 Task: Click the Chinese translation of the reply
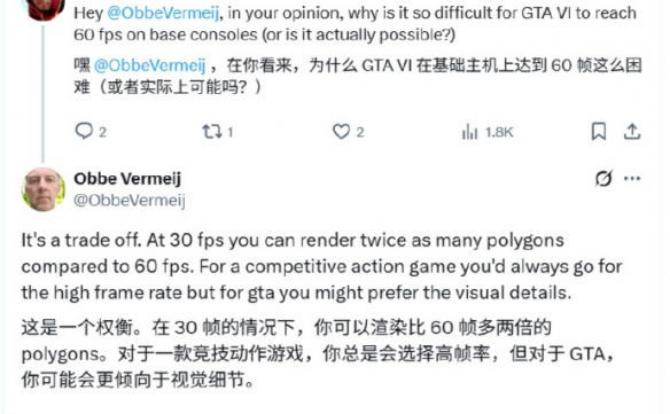317,354
